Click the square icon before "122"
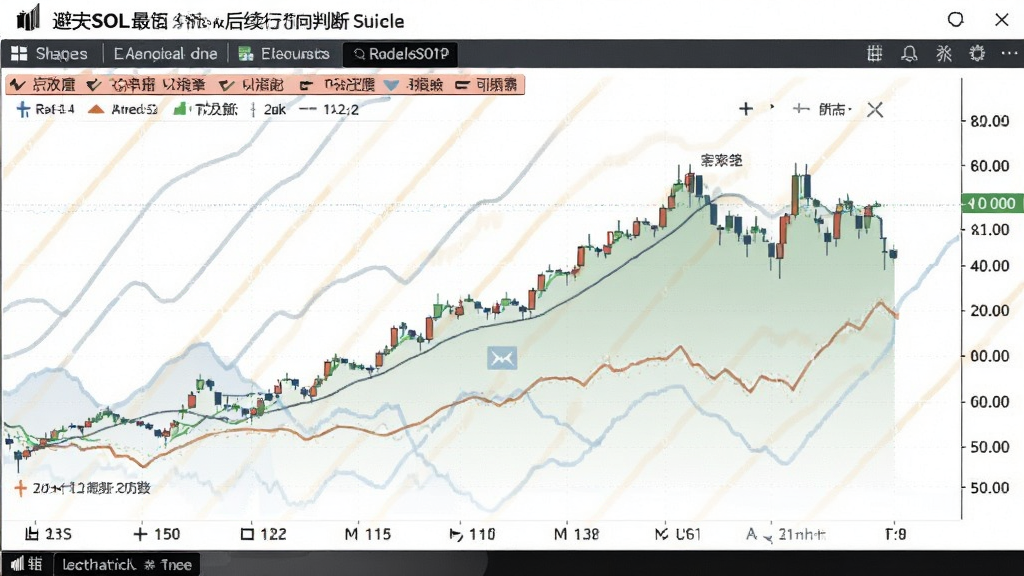 [247, 534]
